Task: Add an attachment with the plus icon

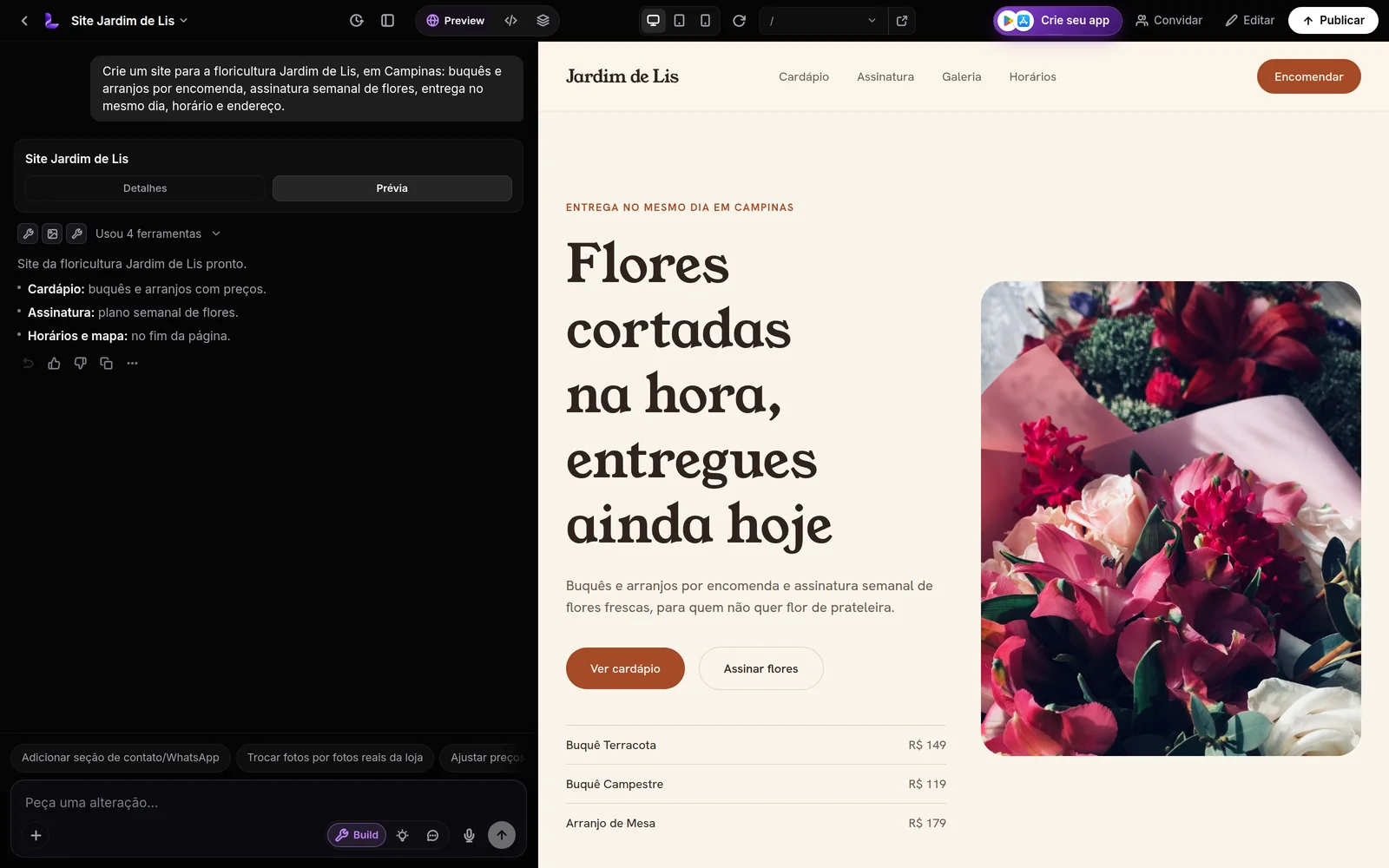Action: click(36, 835)
